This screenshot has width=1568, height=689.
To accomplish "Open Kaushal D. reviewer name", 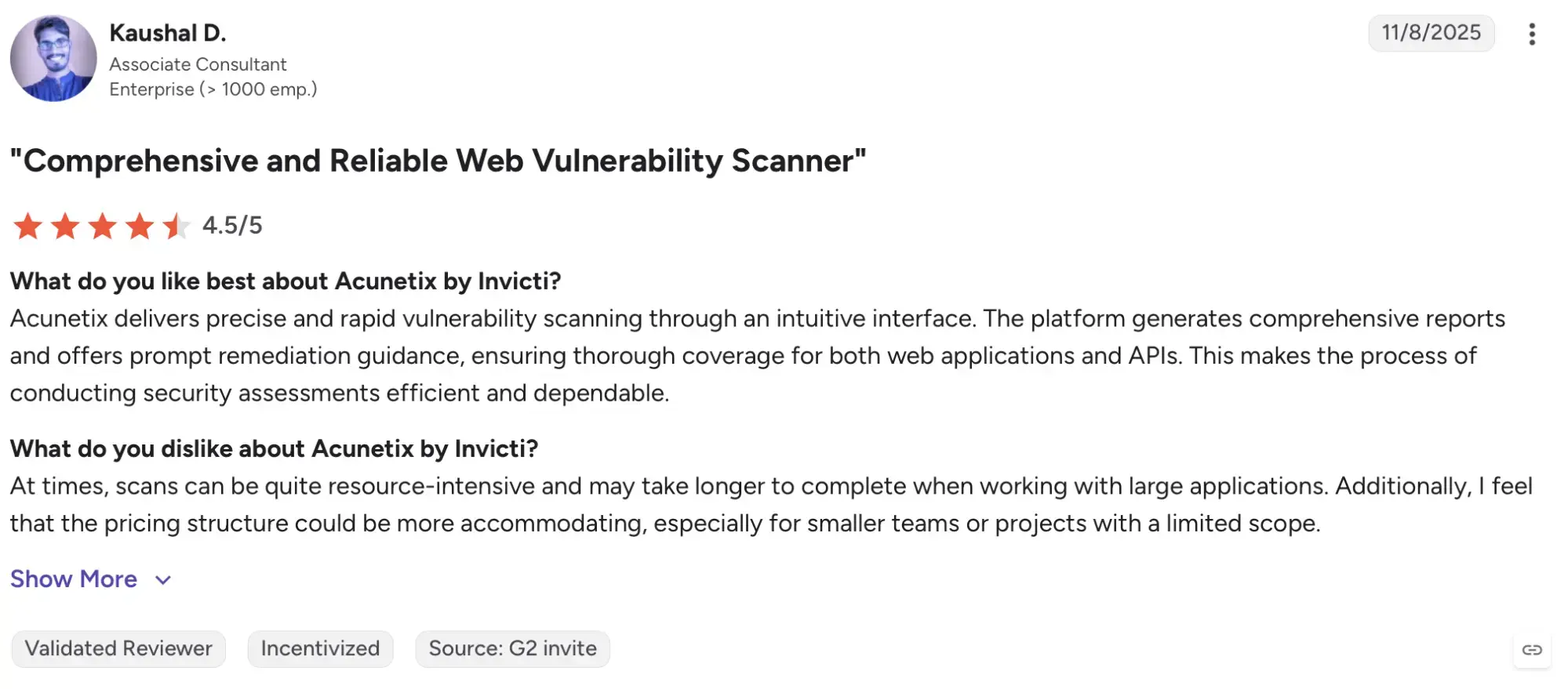I will pyautogui.click(x=168, y=33).
